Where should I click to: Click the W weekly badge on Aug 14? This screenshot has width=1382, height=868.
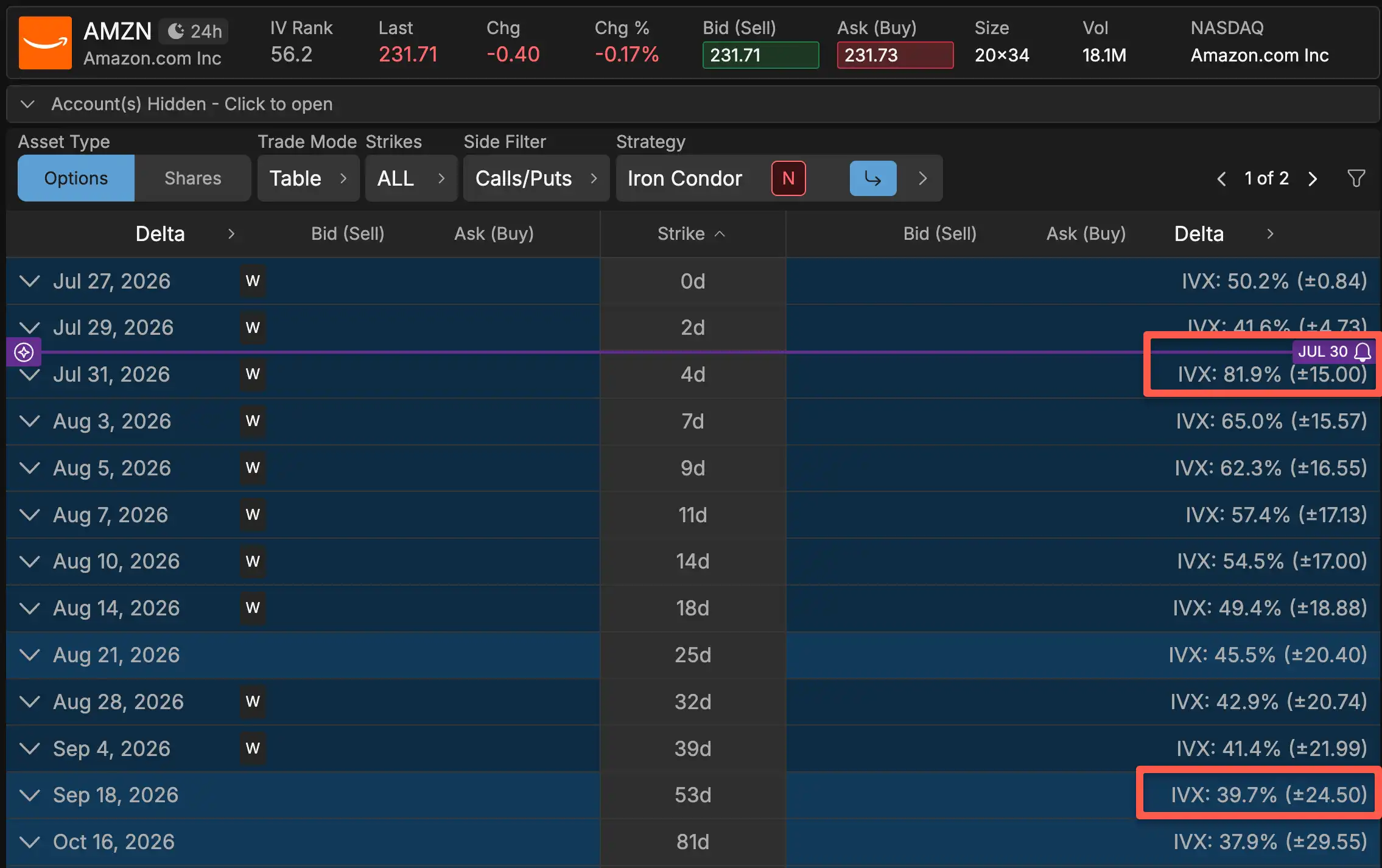coord(253,608)
